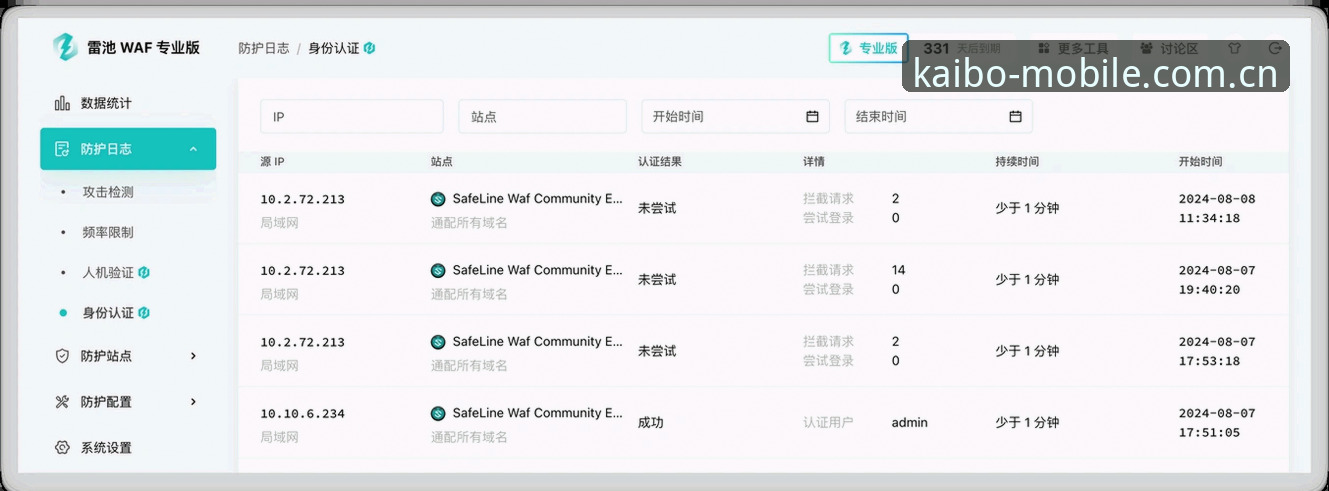This screenshot has height=491, width=1329.
Task: Click the SafeLine logo beside 雷池 WAF 专业版
Action: pyautogui.click(x=65, y=47)
